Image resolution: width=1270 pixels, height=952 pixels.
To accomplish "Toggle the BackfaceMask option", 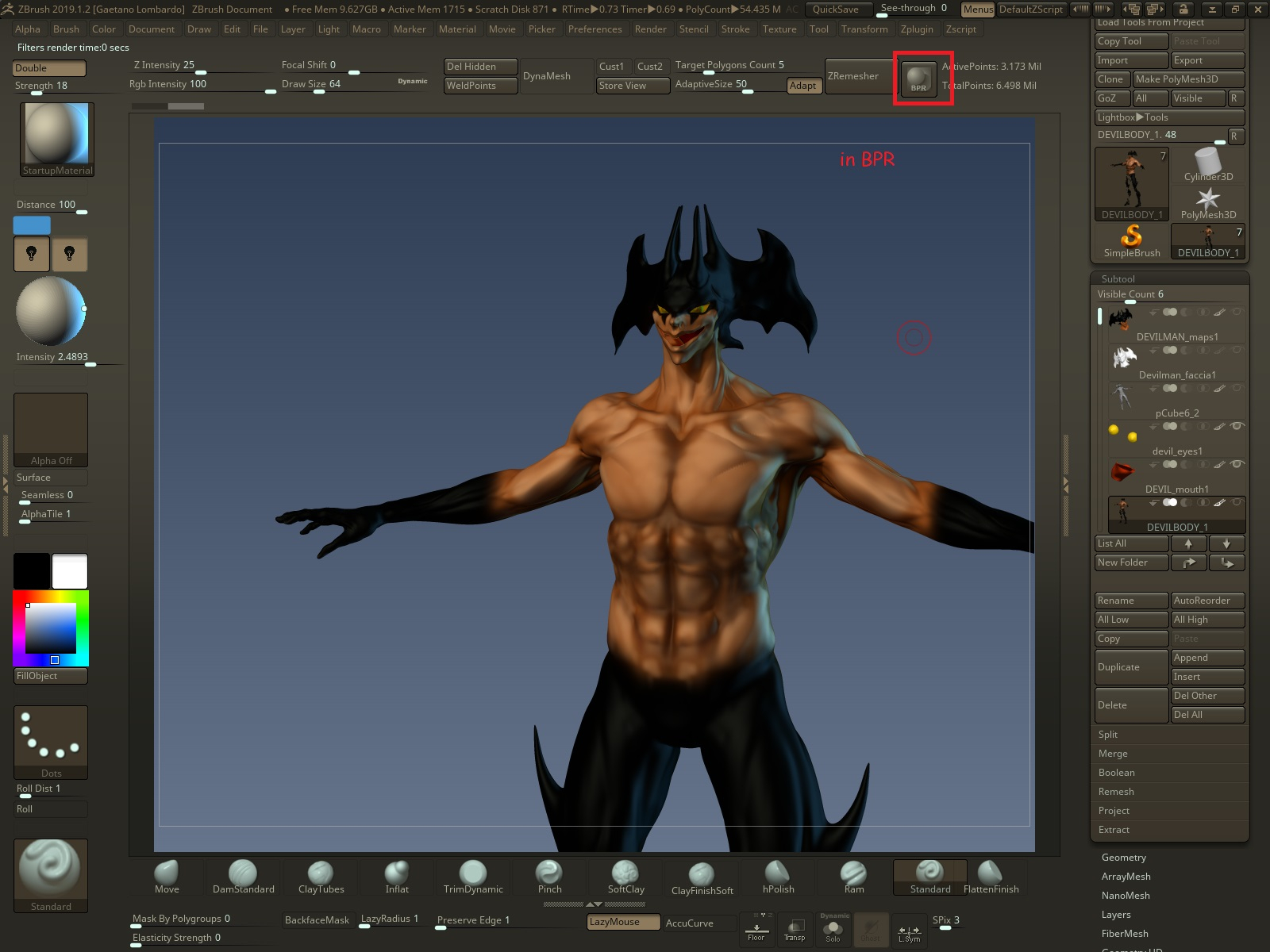I will [x=317, y=920].
